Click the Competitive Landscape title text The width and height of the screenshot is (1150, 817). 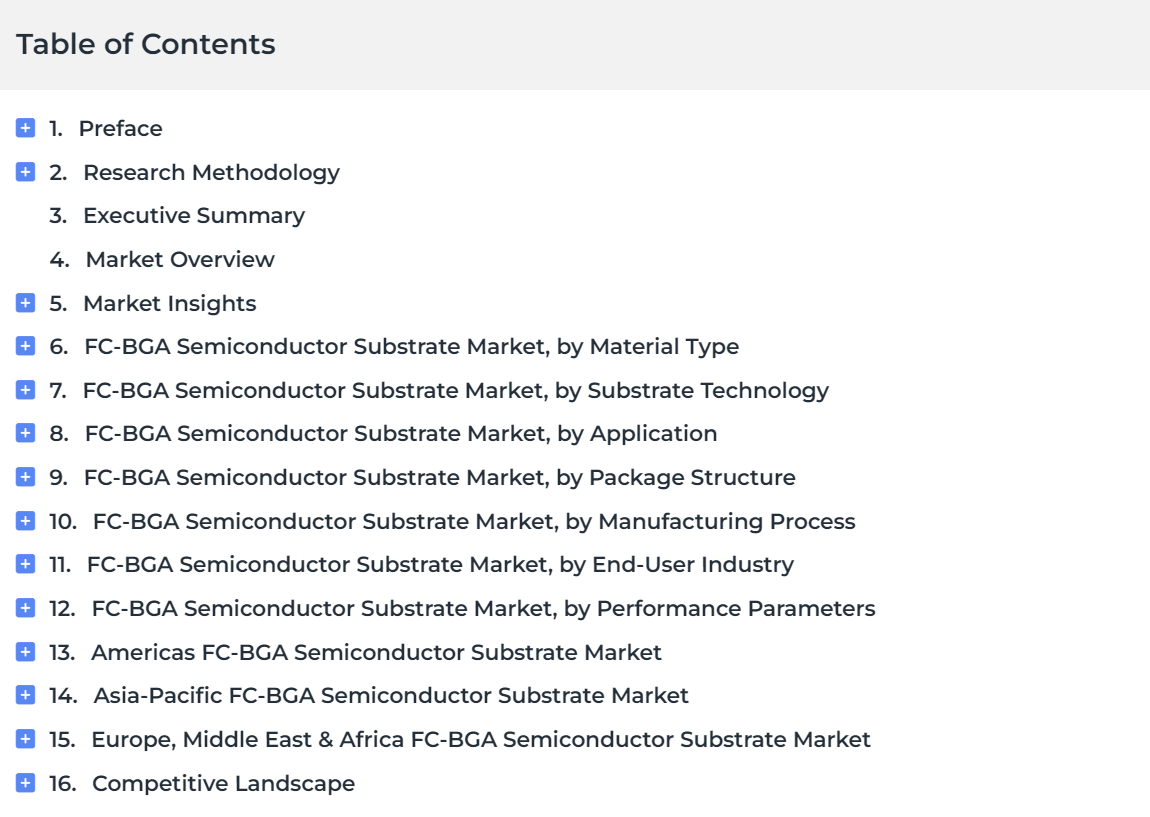coord(224,783)
